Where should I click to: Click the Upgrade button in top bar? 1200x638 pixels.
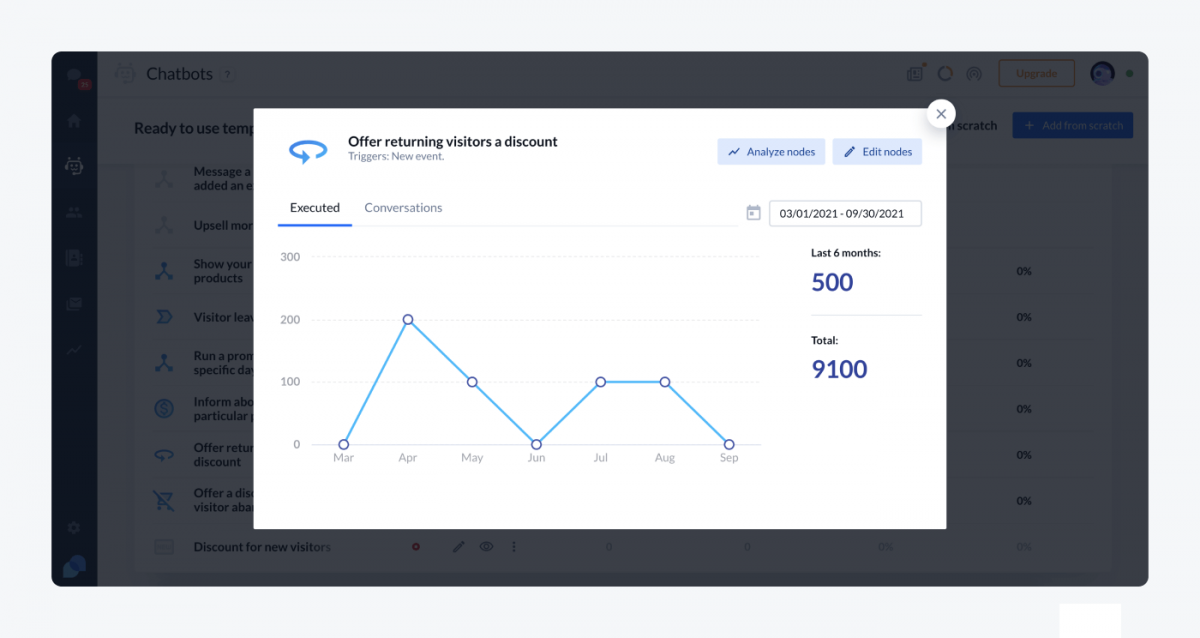(x=1036, y=73)
